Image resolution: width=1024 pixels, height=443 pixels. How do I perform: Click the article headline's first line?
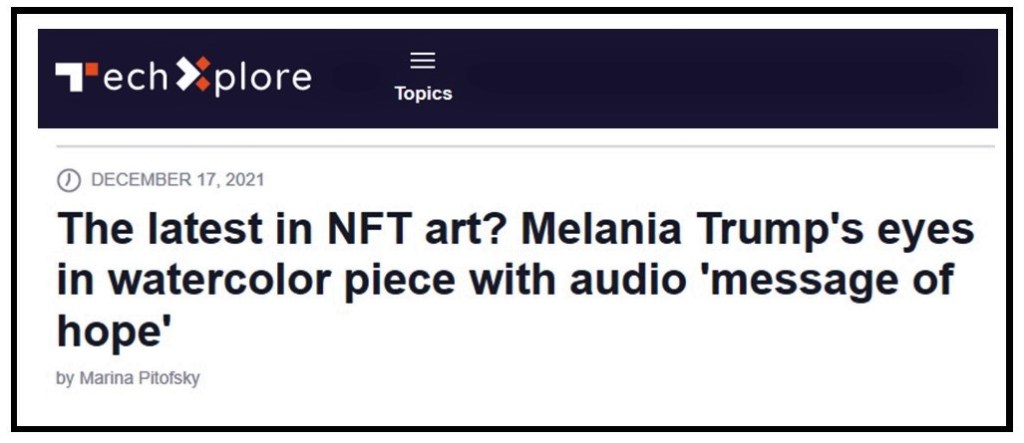point(514,233)
